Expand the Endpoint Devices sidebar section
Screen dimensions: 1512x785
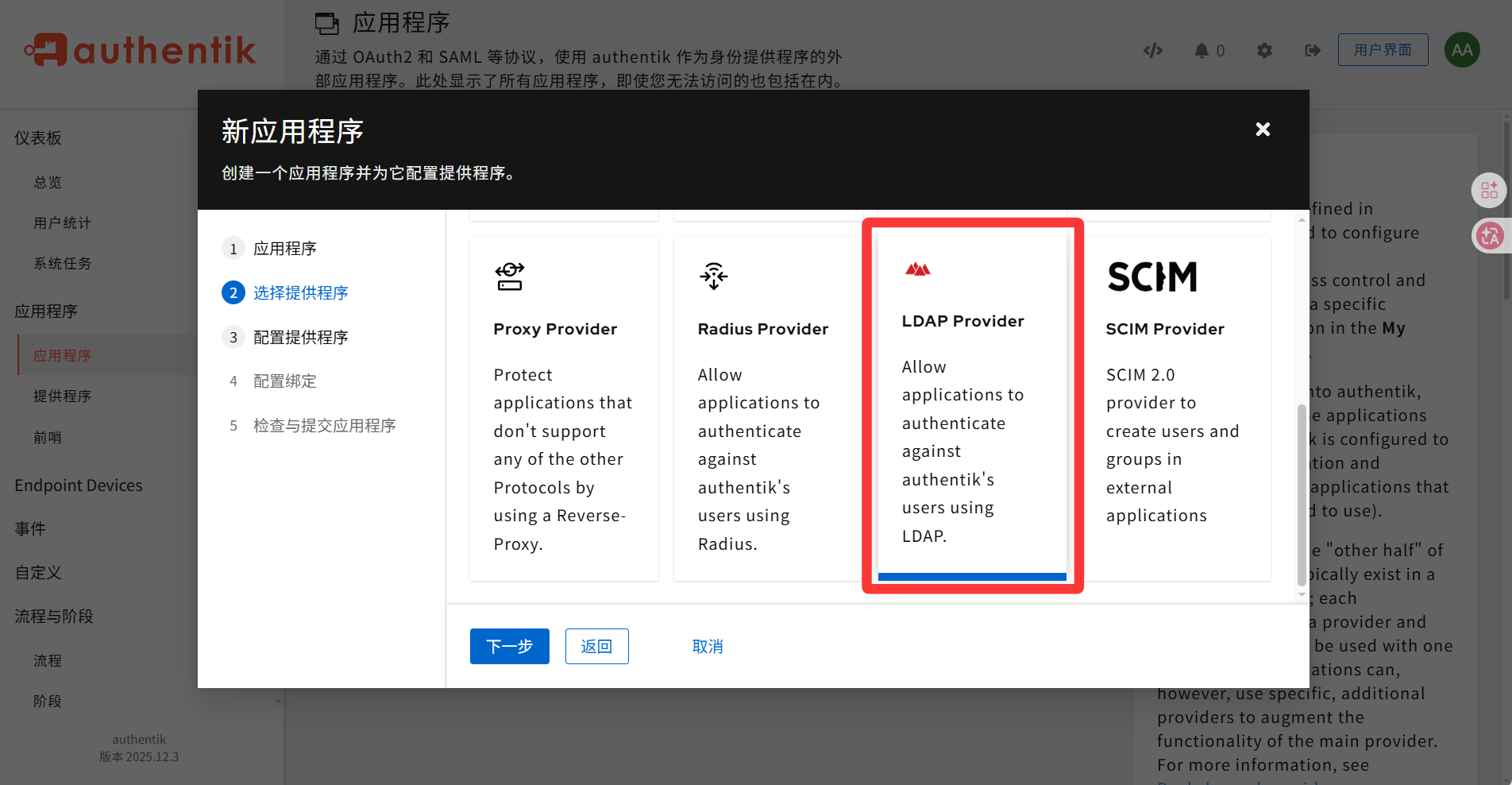(x=79, y=485)
